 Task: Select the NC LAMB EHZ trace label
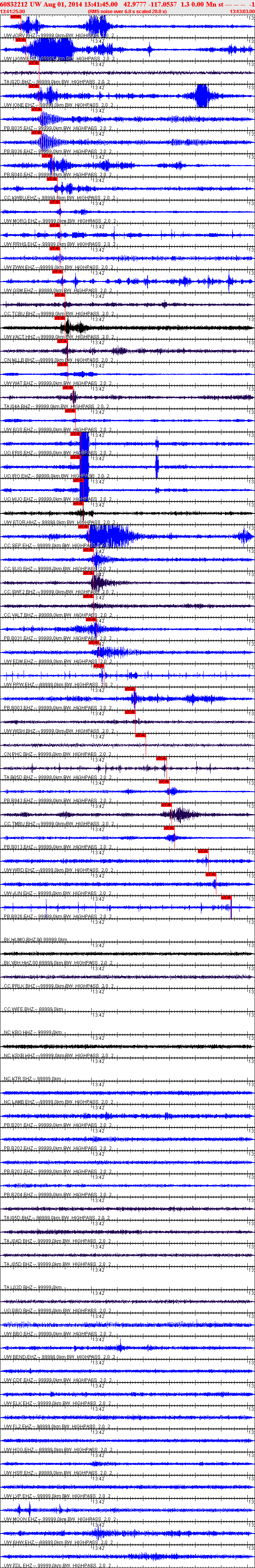[x=59, y=1102]
